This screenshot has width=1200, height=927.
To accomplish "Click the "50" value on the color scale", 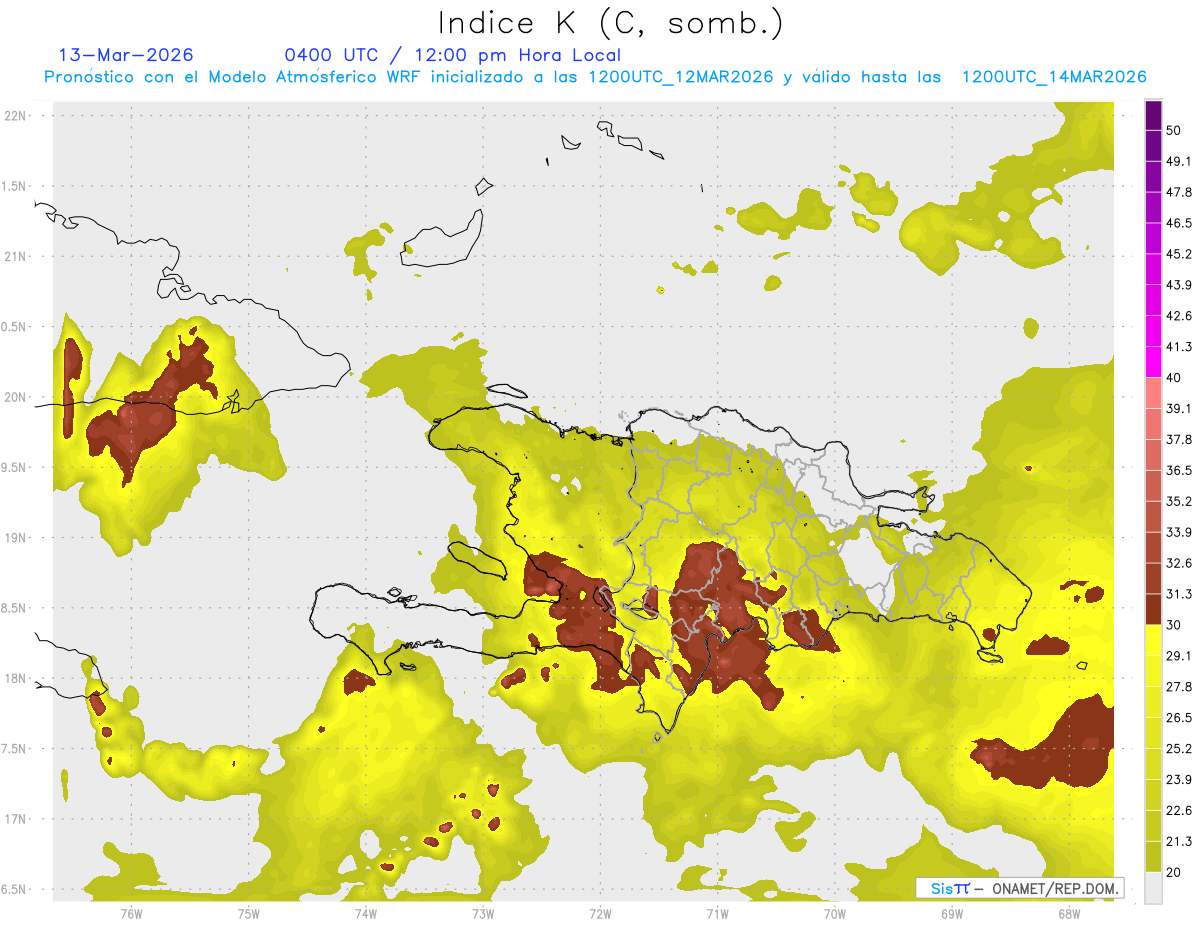I will click(x=1173, y=130).
